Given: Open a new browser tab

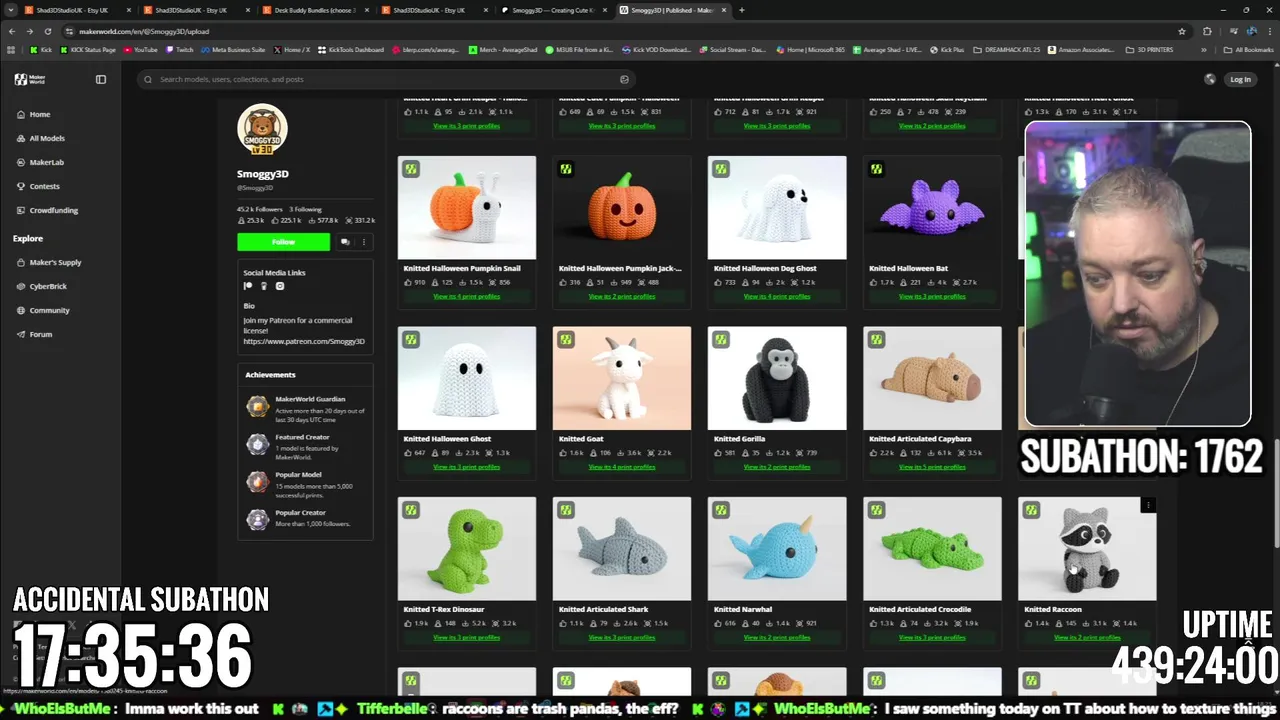Looking at the screenshot, I should point(741,10).
